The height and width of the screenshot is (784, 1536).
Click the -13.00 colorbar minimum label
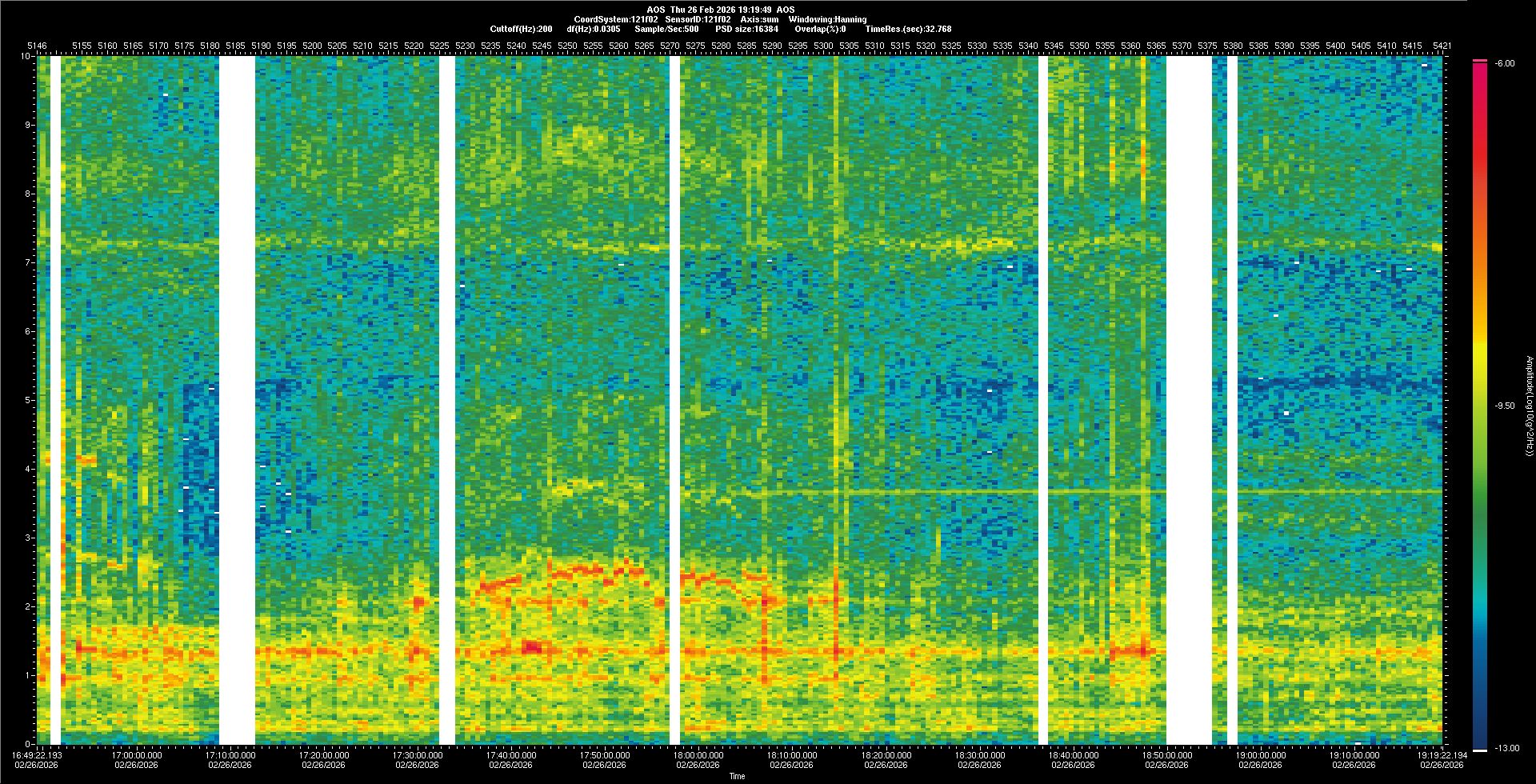pyautogui.click(x=1504, y=748)
